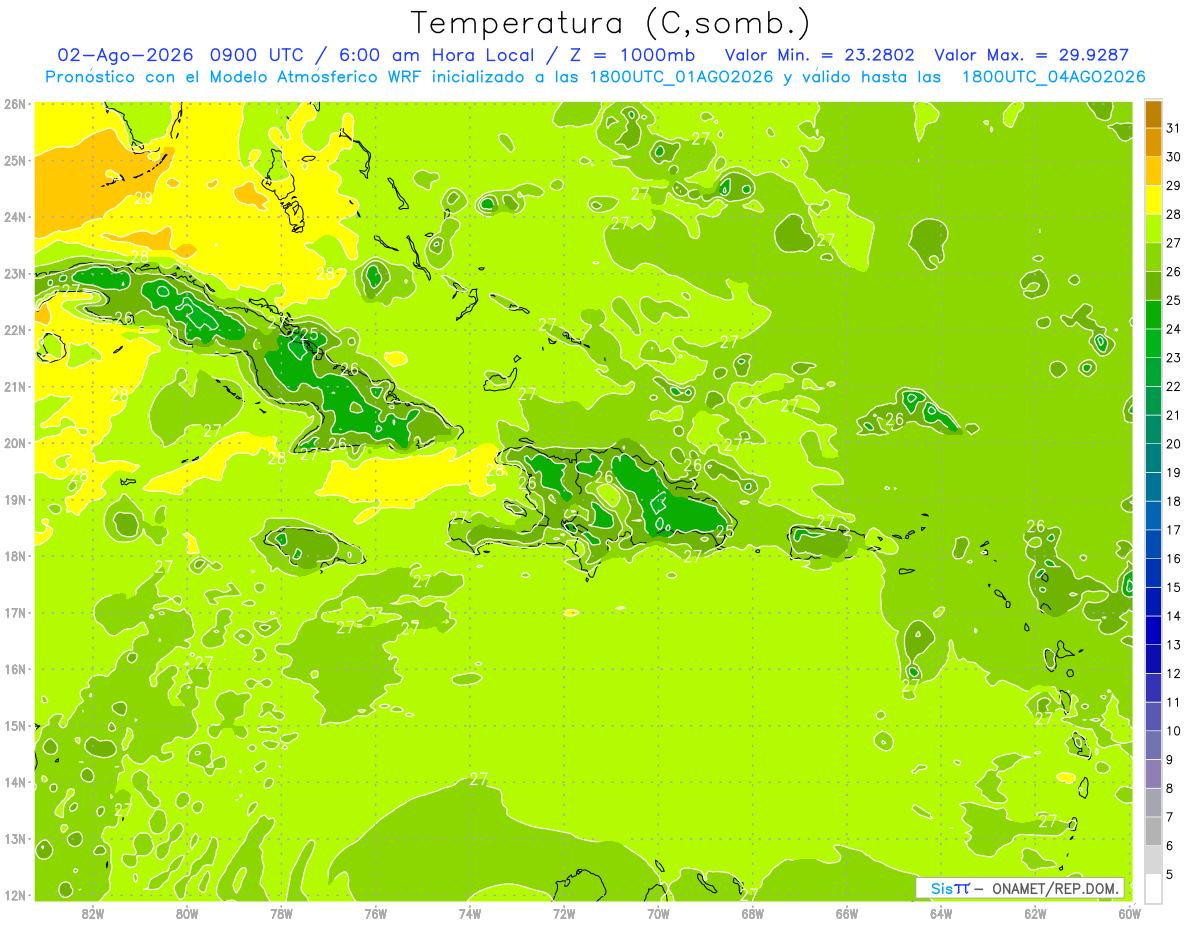Click the longitude axis label "62W"

click(1035, 913)
